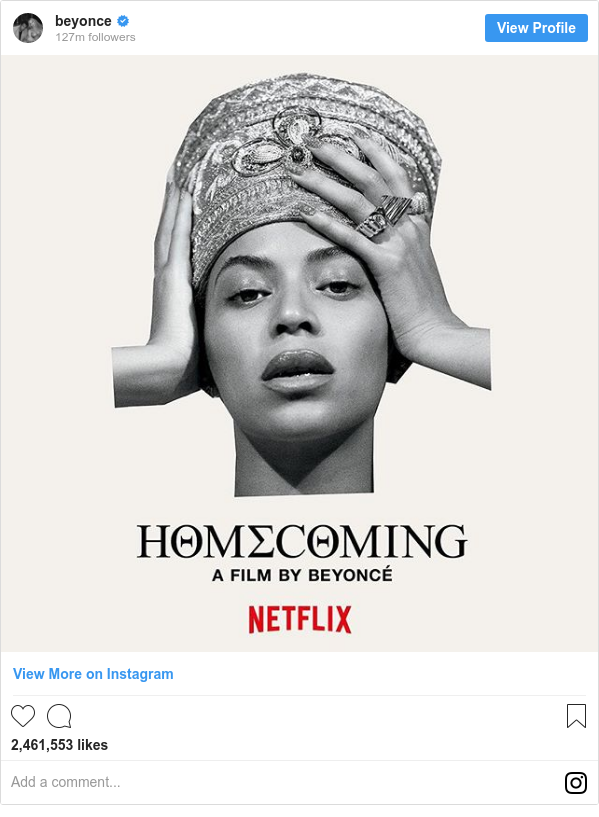Like the post with the heart icon
Image resolution: width=599 pixels, height=817 pixels.
point(23,715)
